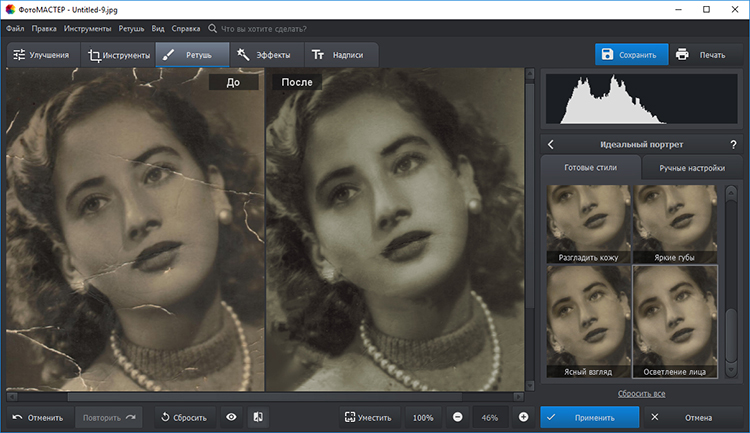The height and width of the screenshot is (433, 750).
Task: Click the Сбросить все link
Action: tap(641, 394)
